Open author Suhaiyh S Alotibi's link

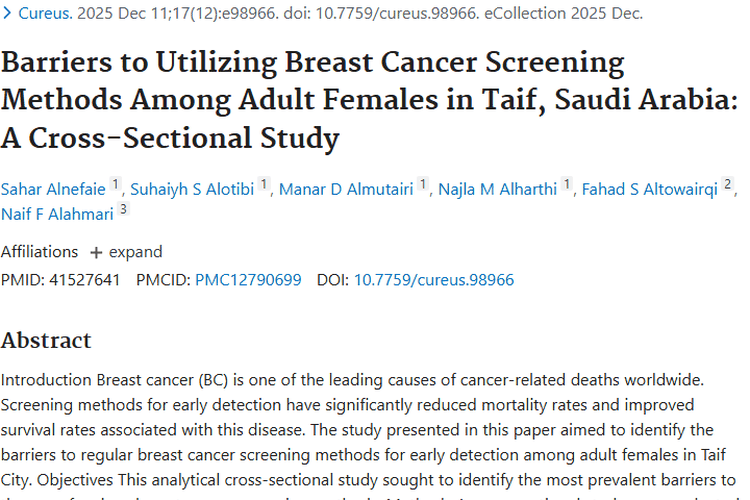pyautogui.click(x=194, y=189)
